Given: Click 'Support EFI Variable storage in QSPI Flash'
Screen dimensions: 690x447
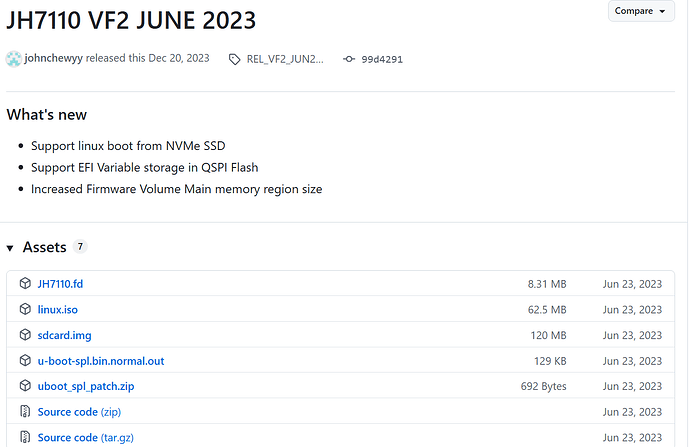Looking at the screenshot, I should click(x=144, y=168).
